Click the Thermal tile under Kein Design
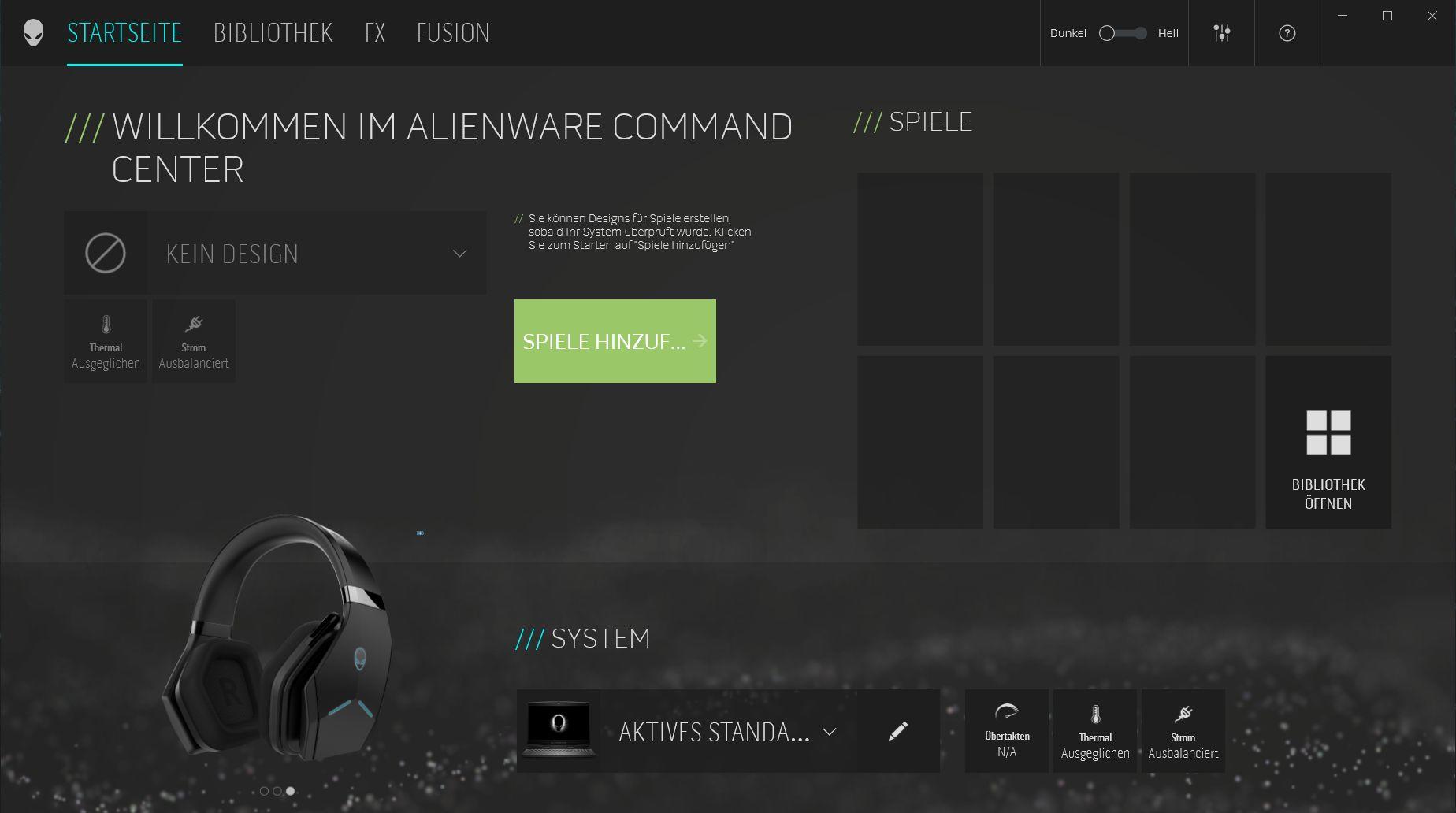The width and height of the screenshot is (1456, 813). click(x=106, y=341)
